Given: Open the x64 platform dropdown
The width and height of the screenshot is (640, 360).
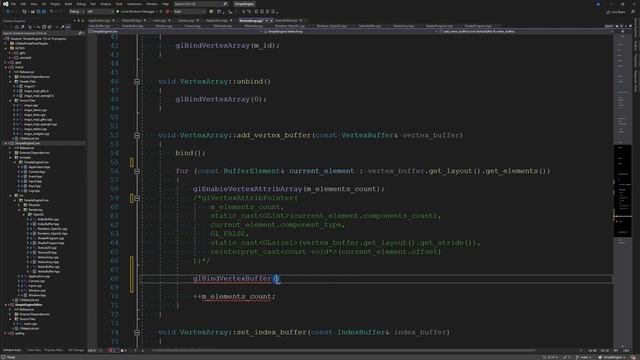Looking at the screenshot, I should (x=100, y=12).
